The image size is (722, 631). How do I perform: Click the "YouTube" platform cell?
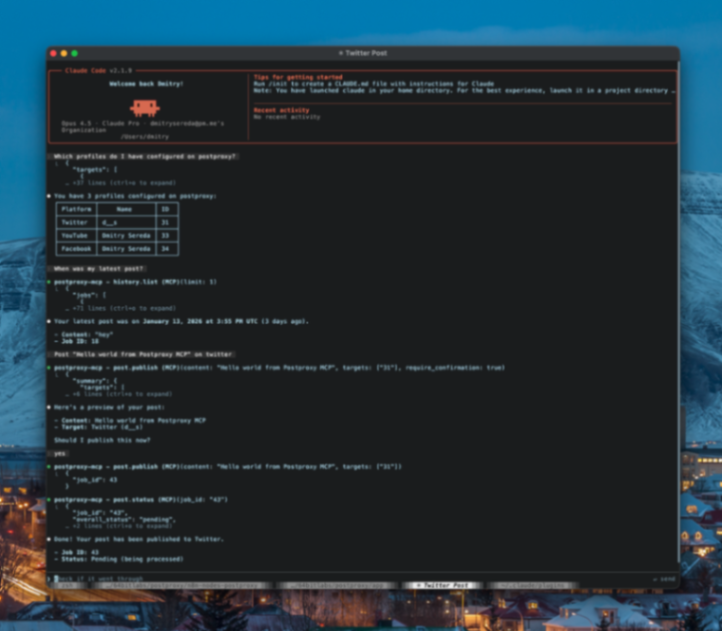click(x=75, y=235)
